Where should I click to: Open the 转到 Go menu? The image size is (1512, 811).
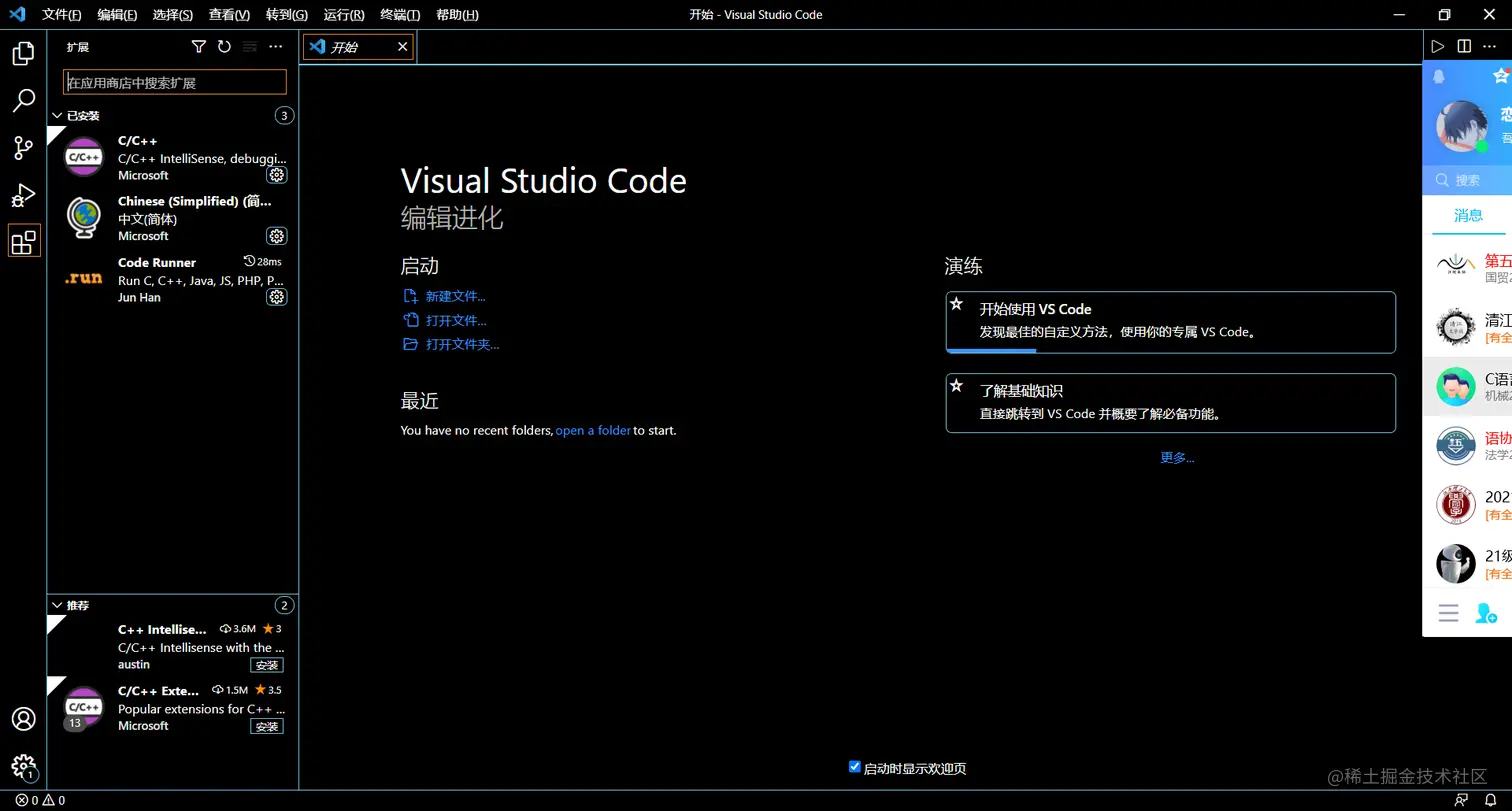coord(287,15)
